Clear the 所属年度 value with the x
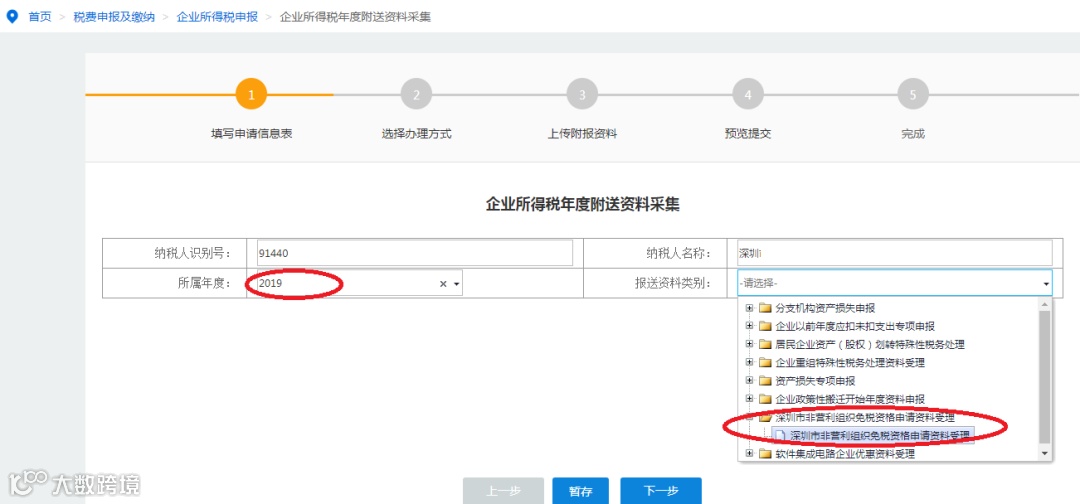 444,284
